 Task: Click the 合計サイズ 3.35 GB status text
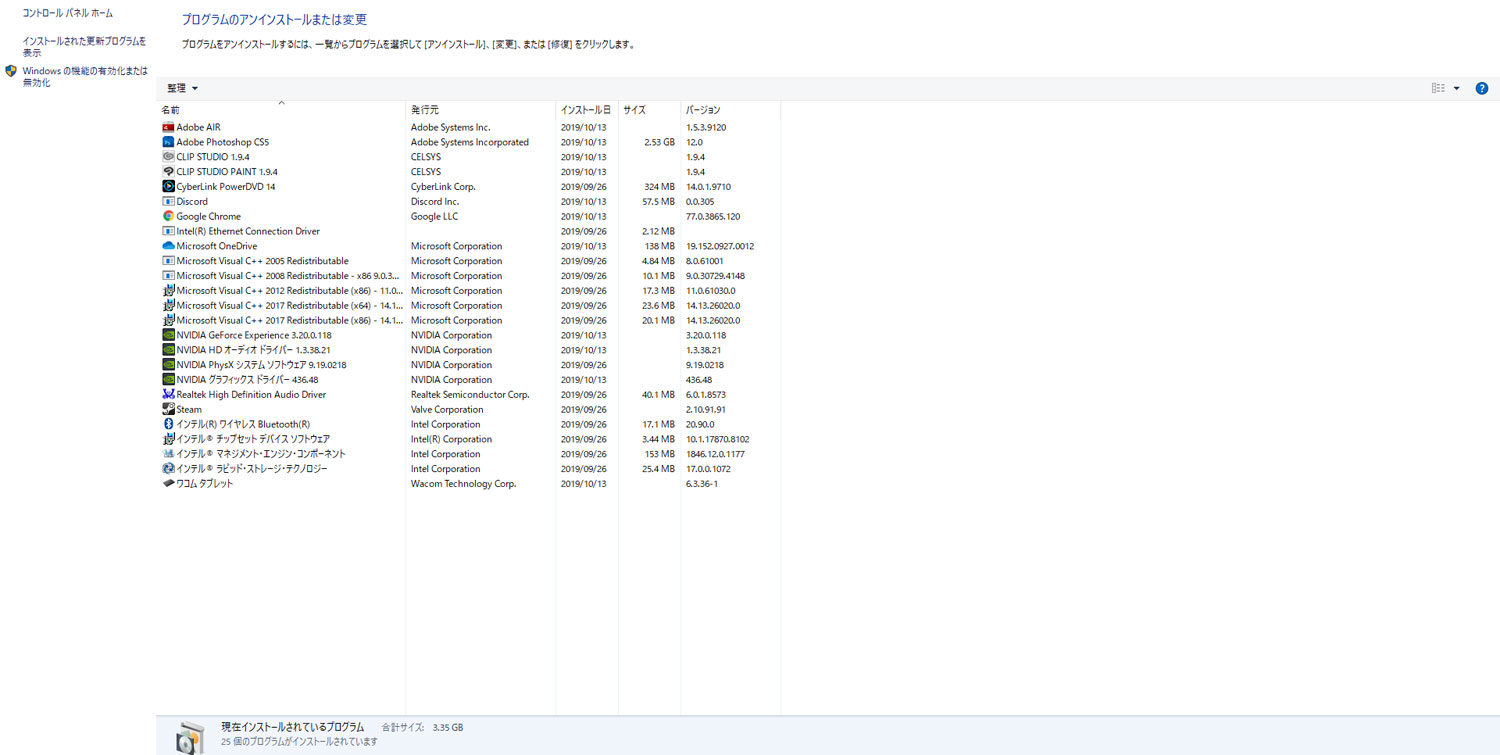pos(423,727)
